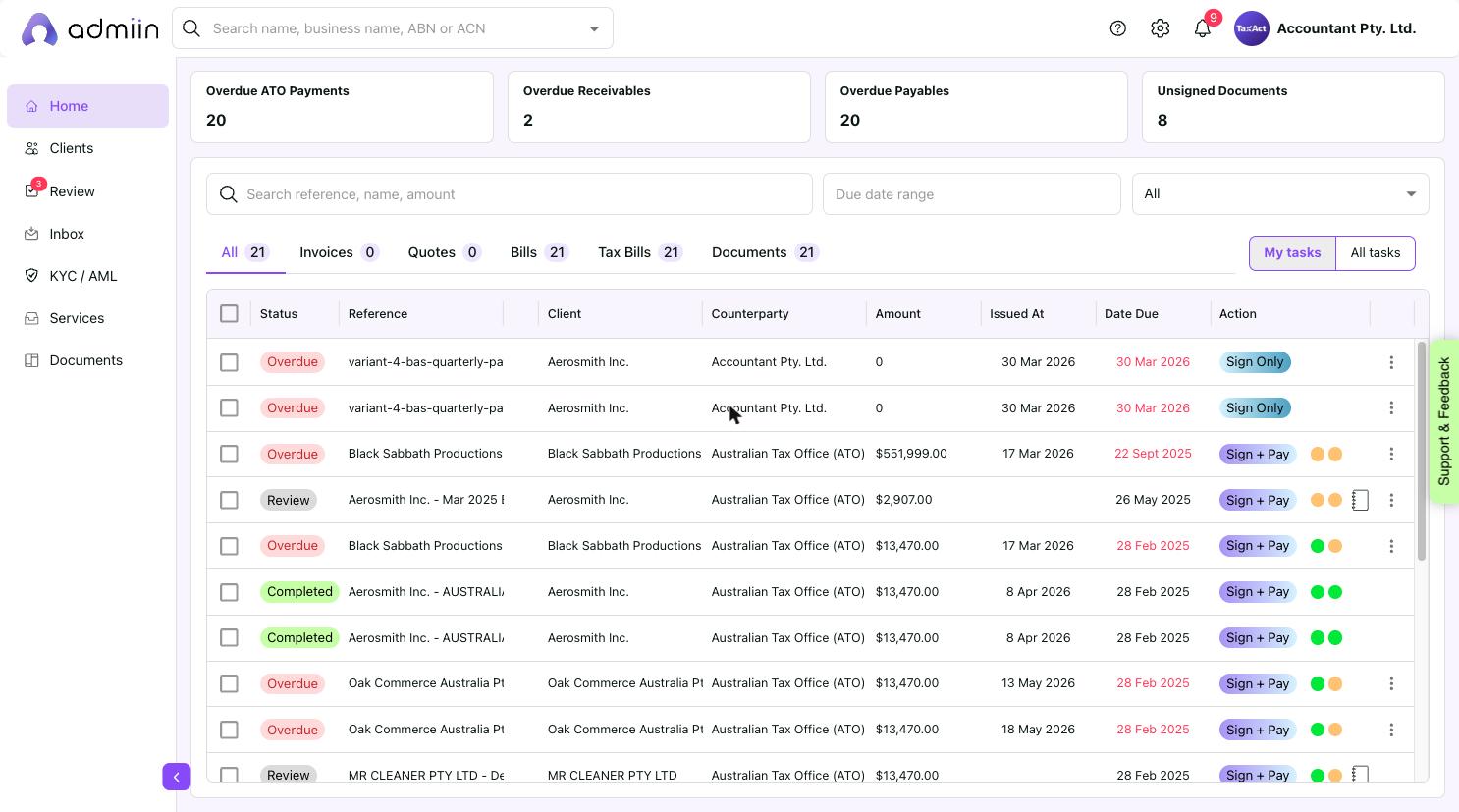Open settings gear icon in header
Image resolution: width=1459 pixels, height=812 pixels.
point(1160,28)
